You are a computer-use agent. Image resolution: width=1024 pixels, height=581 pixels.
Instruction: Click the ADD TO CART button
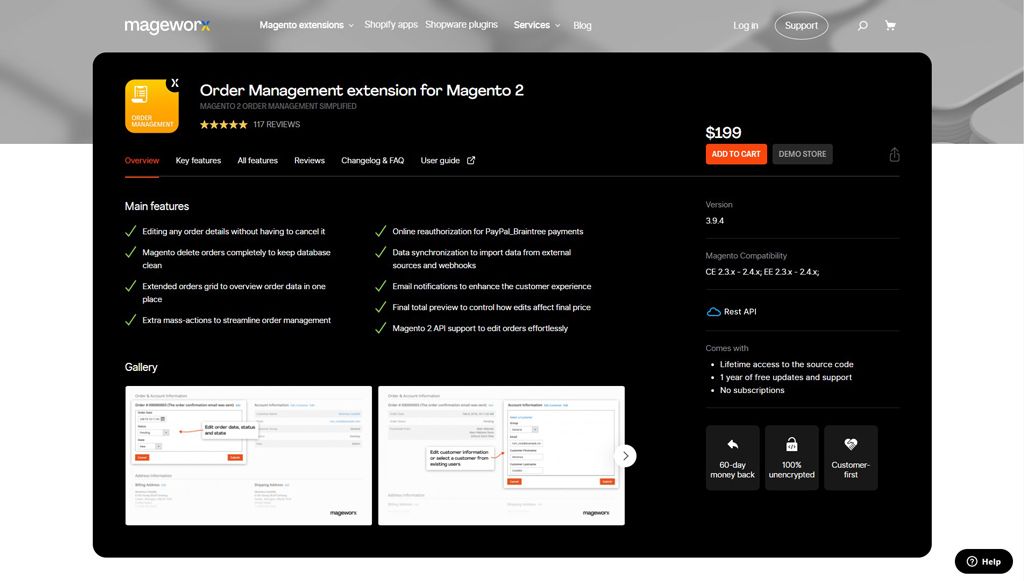736,154
